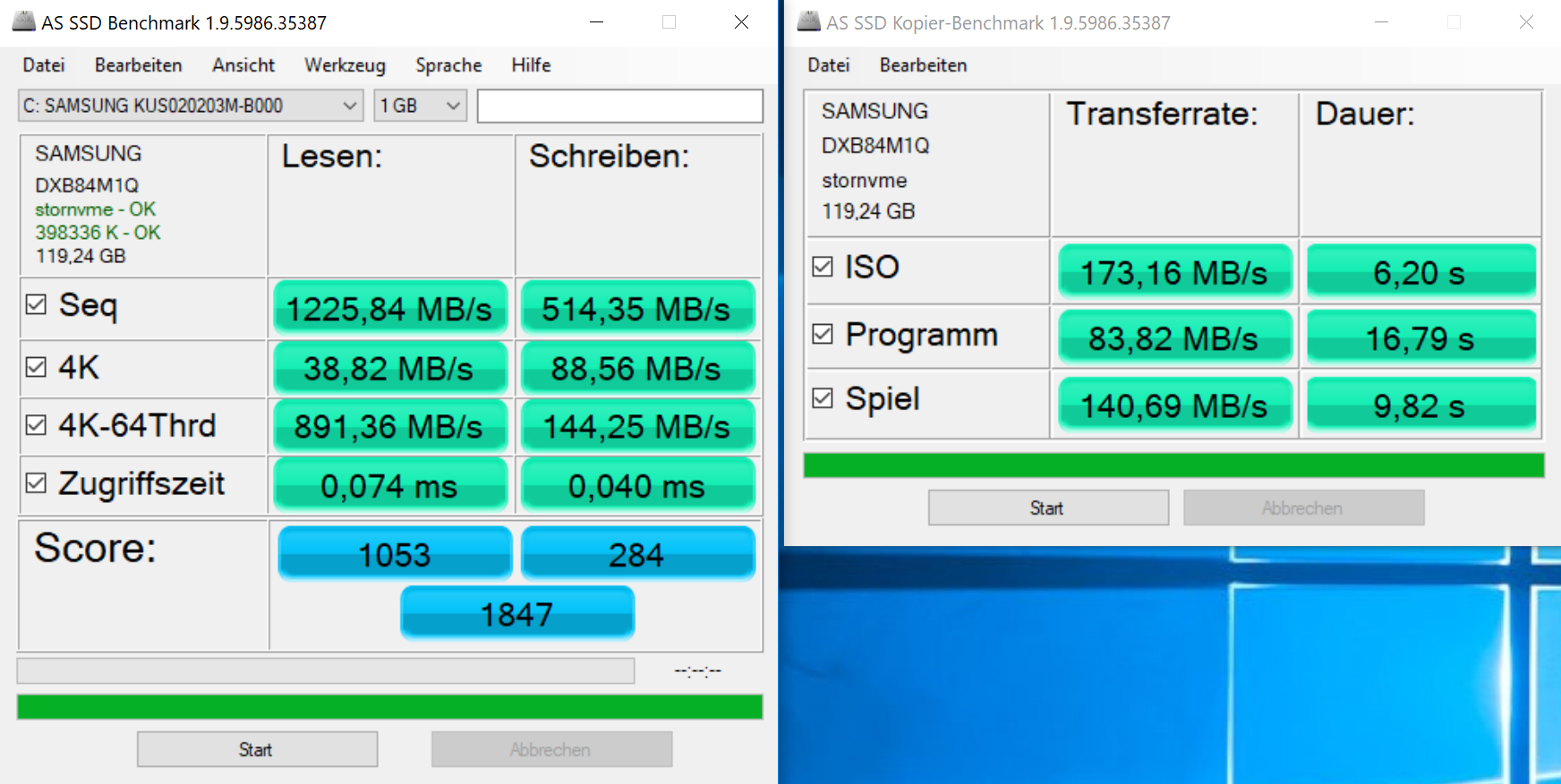Click the ISO transfer rate 173,16 MB/s

[x=1175, y=271]
